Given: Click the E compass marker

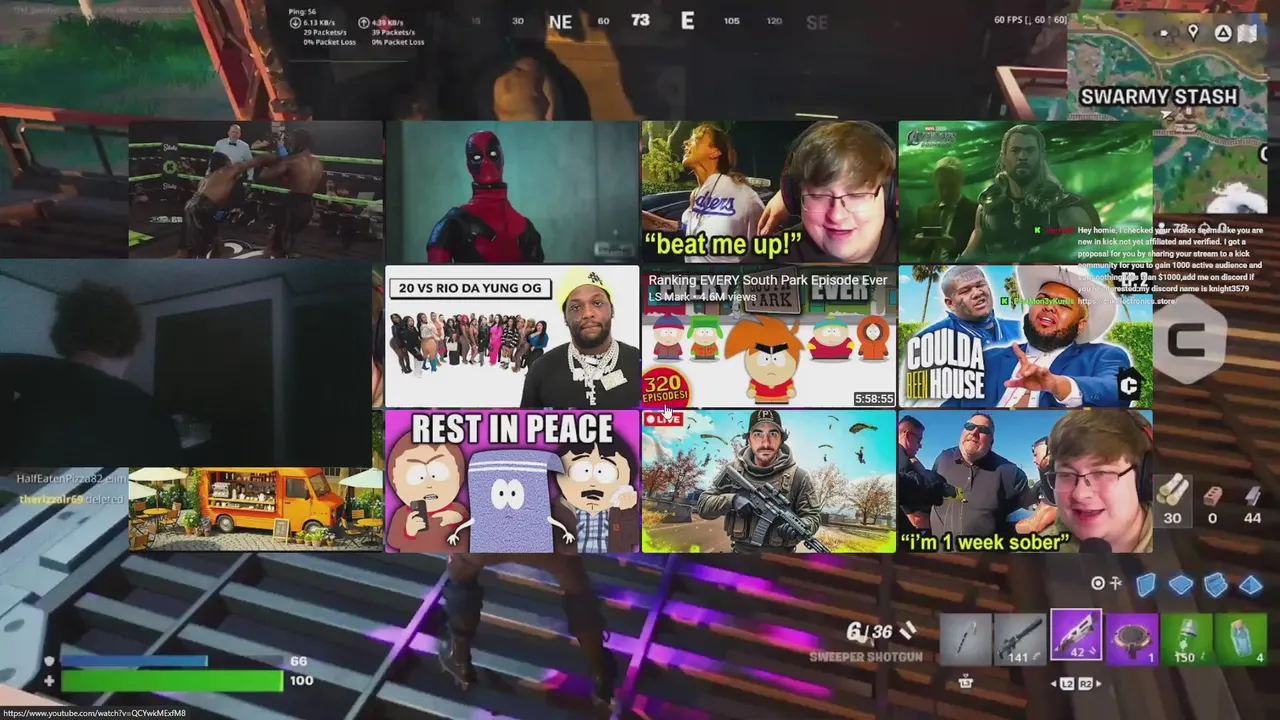Looking at the screenshot, I should [x=687, y=20].
